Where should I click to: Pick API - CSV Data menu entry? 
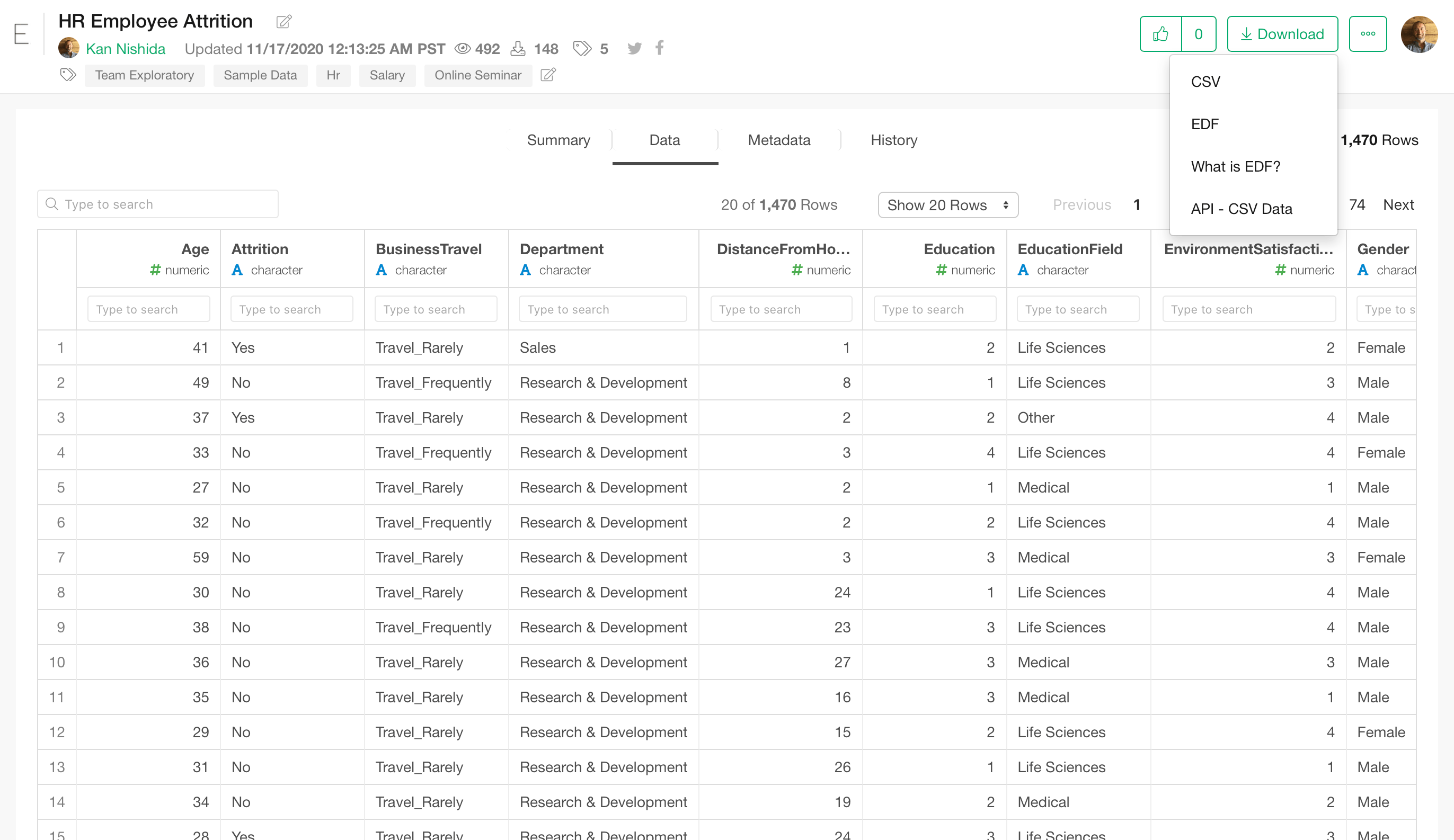tap(1241, 209)
